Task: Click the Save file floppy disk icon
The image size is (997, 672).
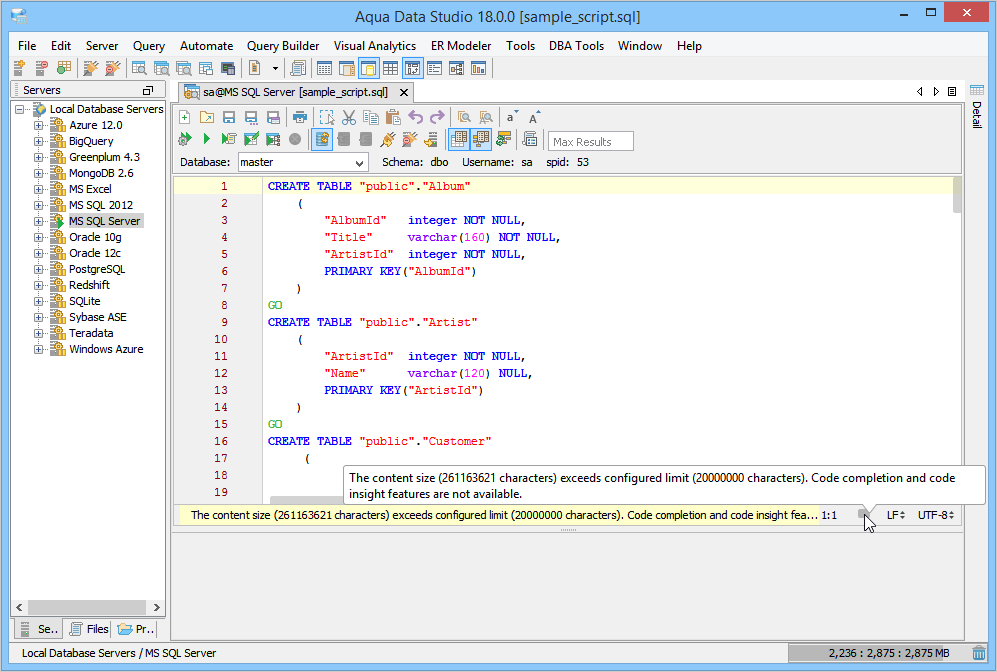Action: [x=229, y=118]
